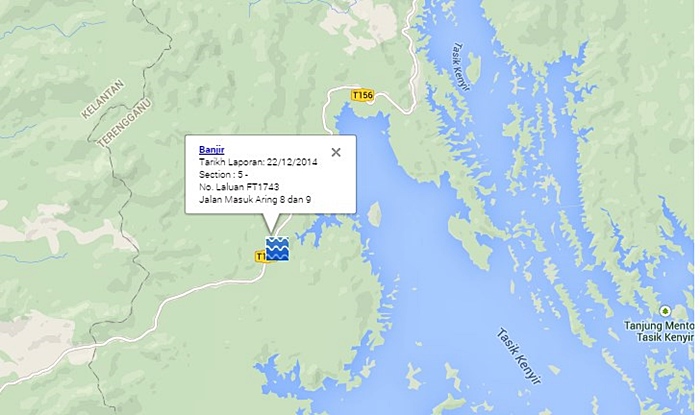Viewport: 700px width, 415px height.
Task: Select the Tanjung Mentong Tasik Kenyir label
Action: [x=659, y=331]
